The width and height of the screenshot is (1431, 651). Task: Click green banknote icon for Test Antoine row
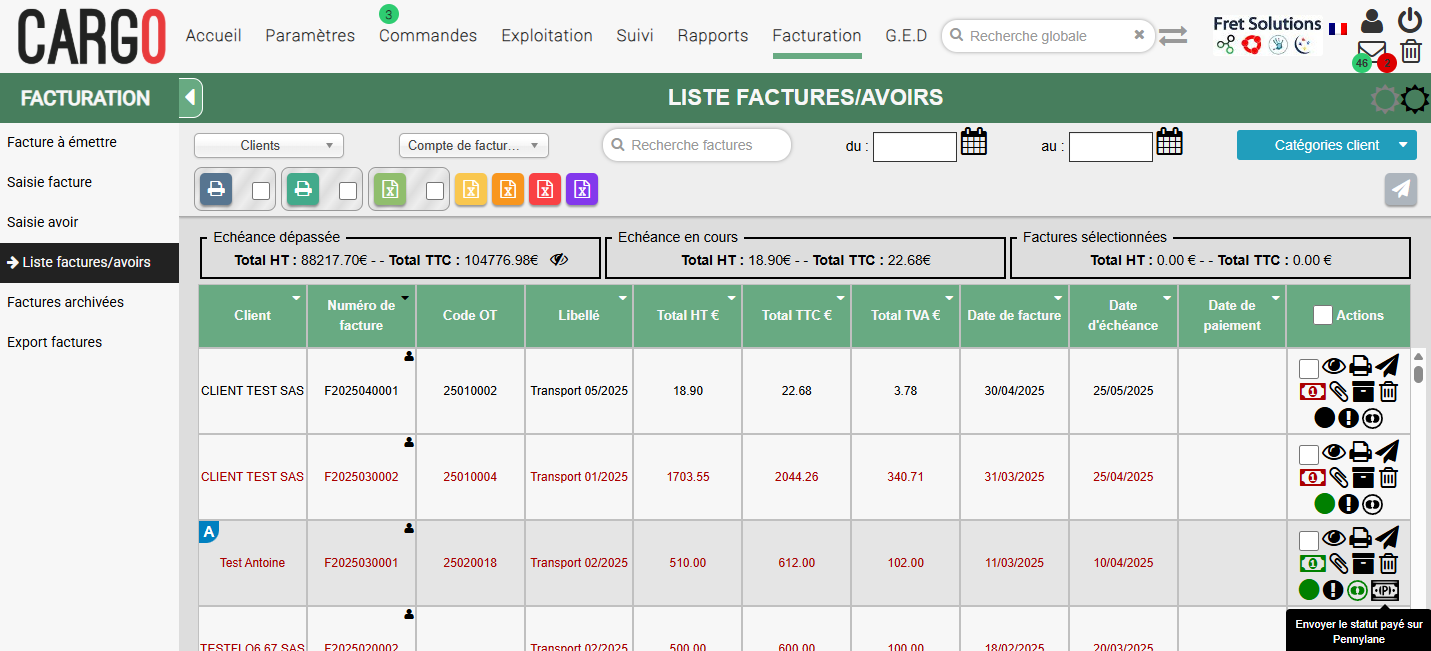1312,564
